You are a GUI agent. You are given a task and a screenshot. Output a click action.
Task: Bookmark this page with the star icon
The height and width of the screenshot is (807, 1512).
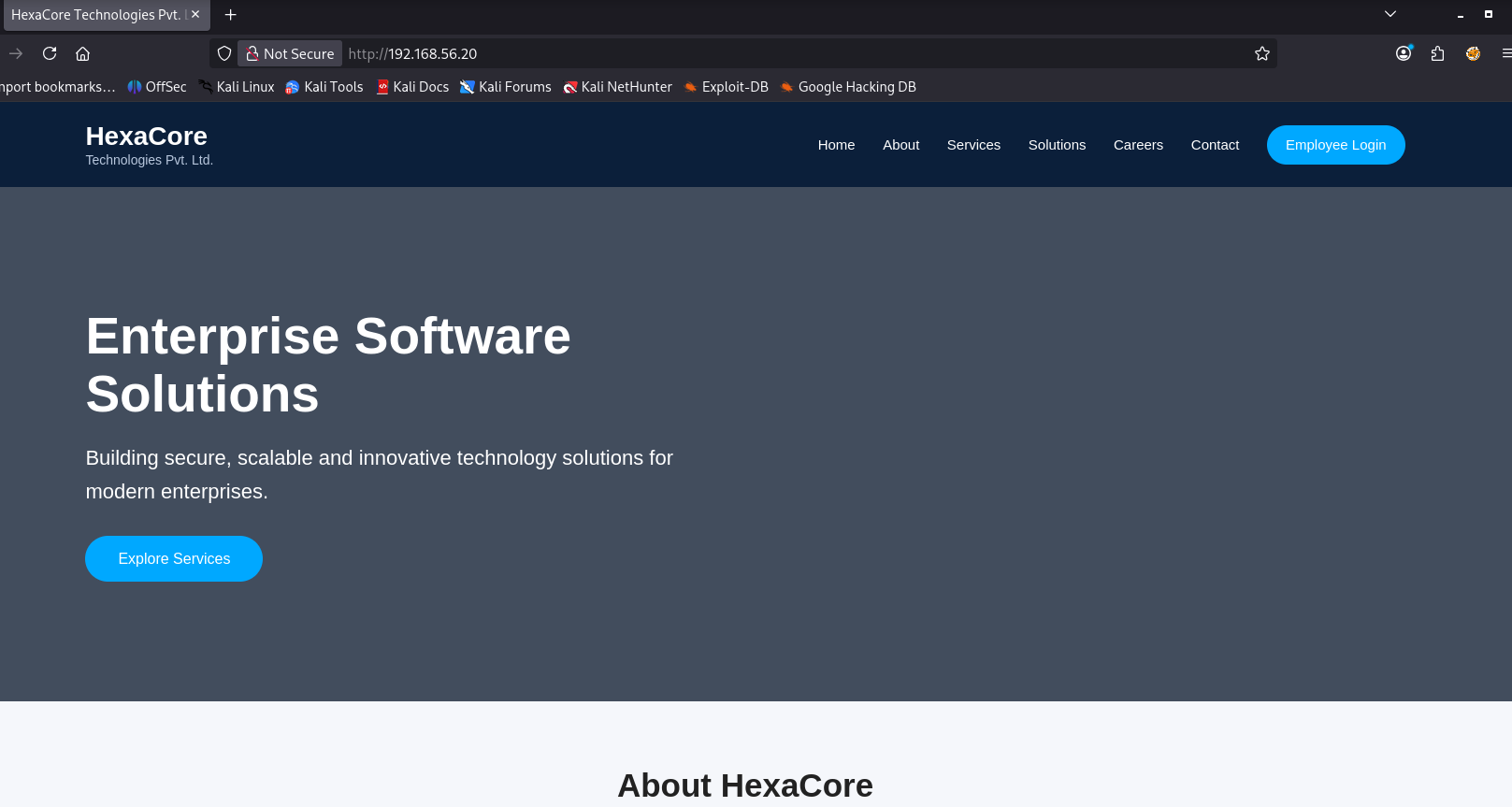[x=1261, y=53]
